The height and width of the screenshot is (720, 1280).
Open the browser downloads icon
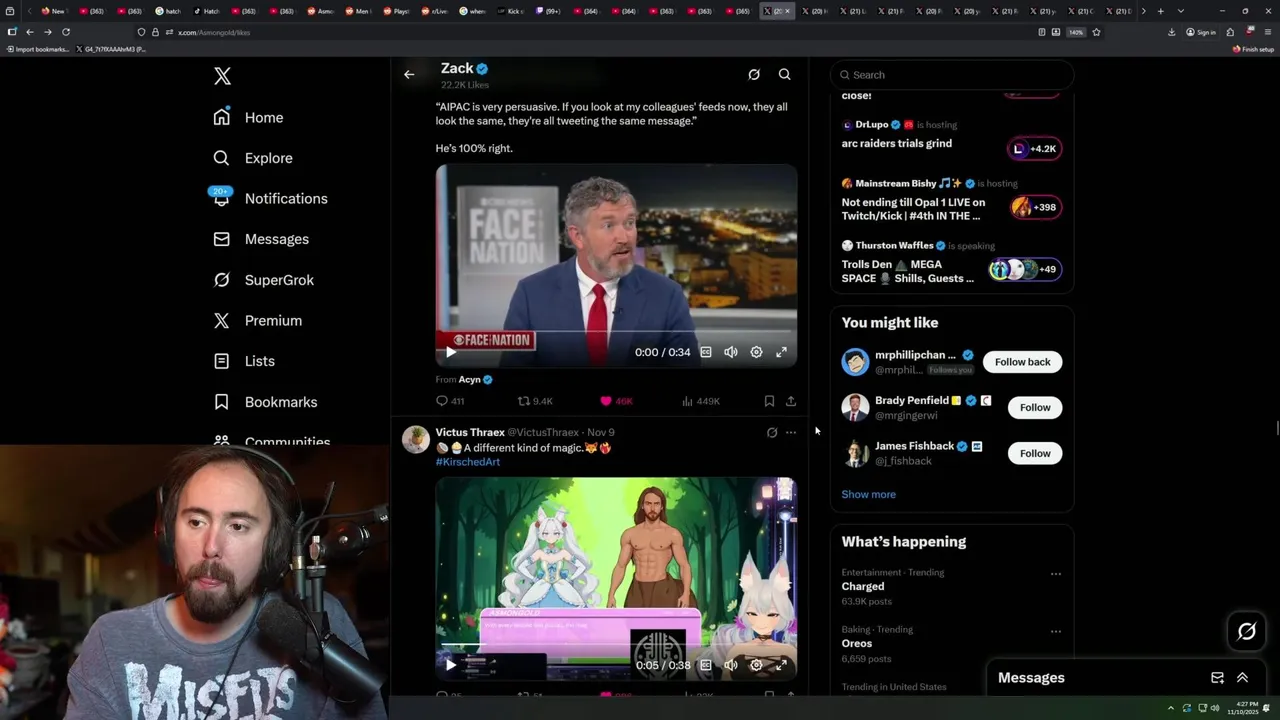[1171, 32]
